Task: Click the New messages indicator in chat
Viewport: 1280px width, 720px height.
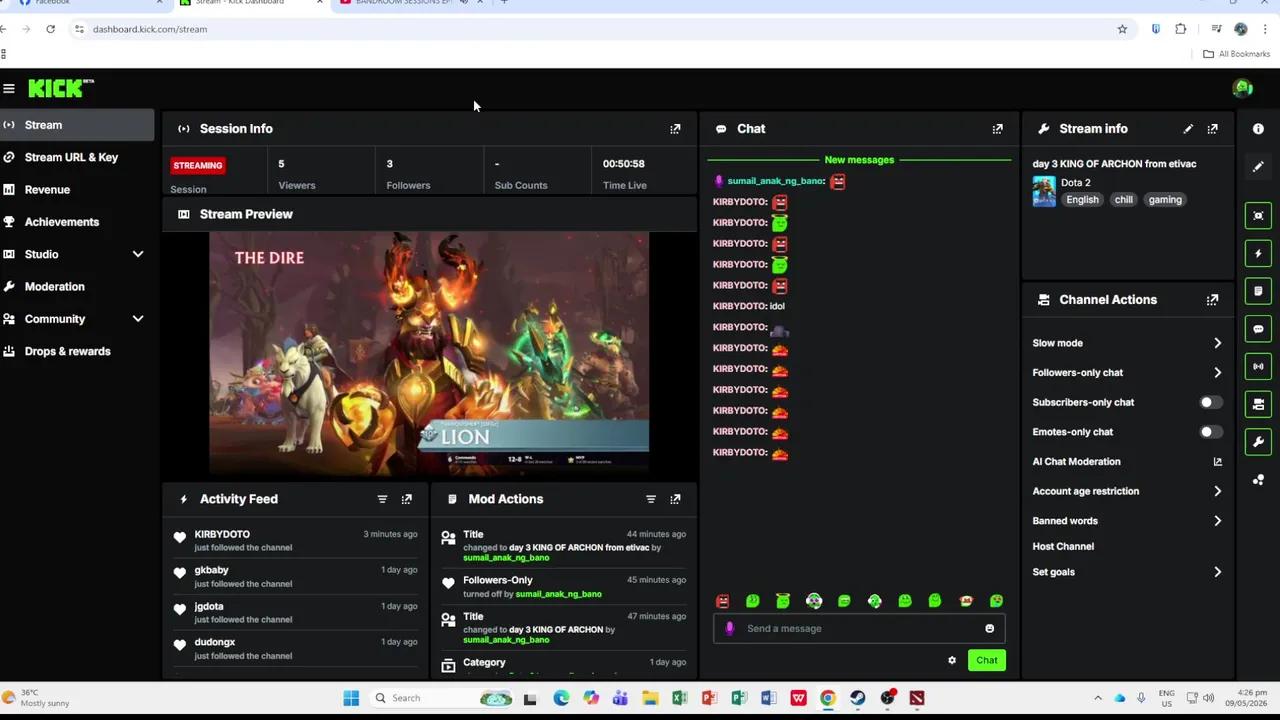Action: coord(859,160)
